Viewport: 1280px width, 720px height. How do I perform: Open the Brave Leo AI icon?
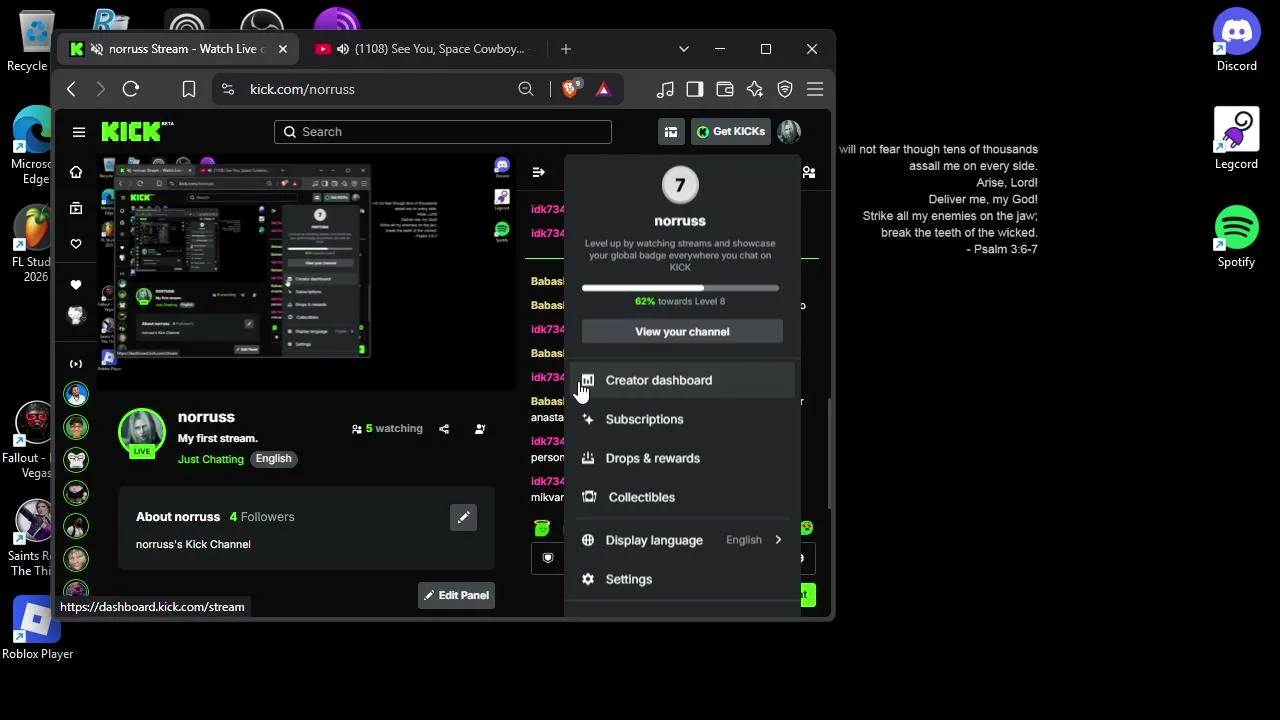(x=755, y=89)
